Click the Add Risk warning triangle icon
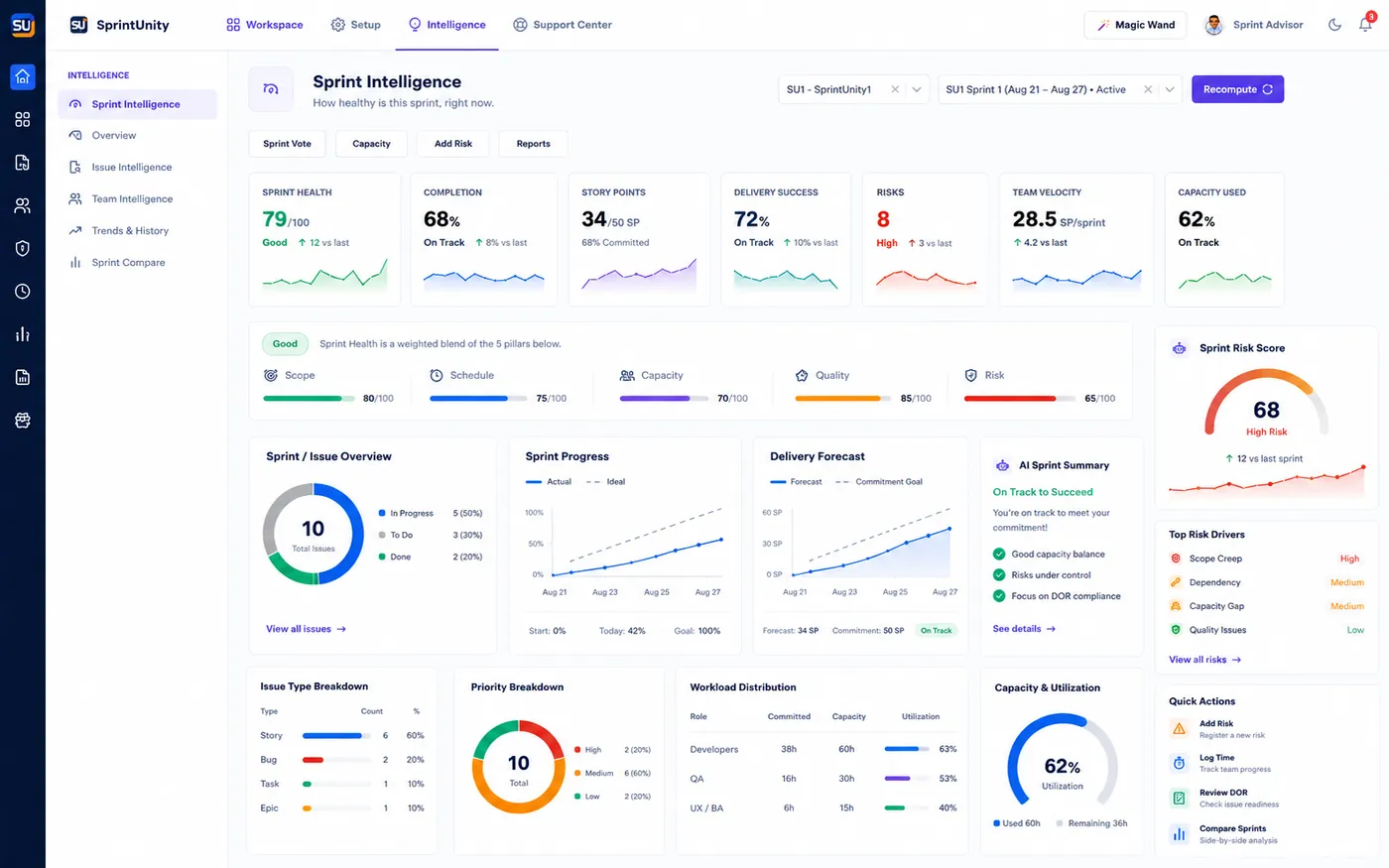 point(1180,729)
